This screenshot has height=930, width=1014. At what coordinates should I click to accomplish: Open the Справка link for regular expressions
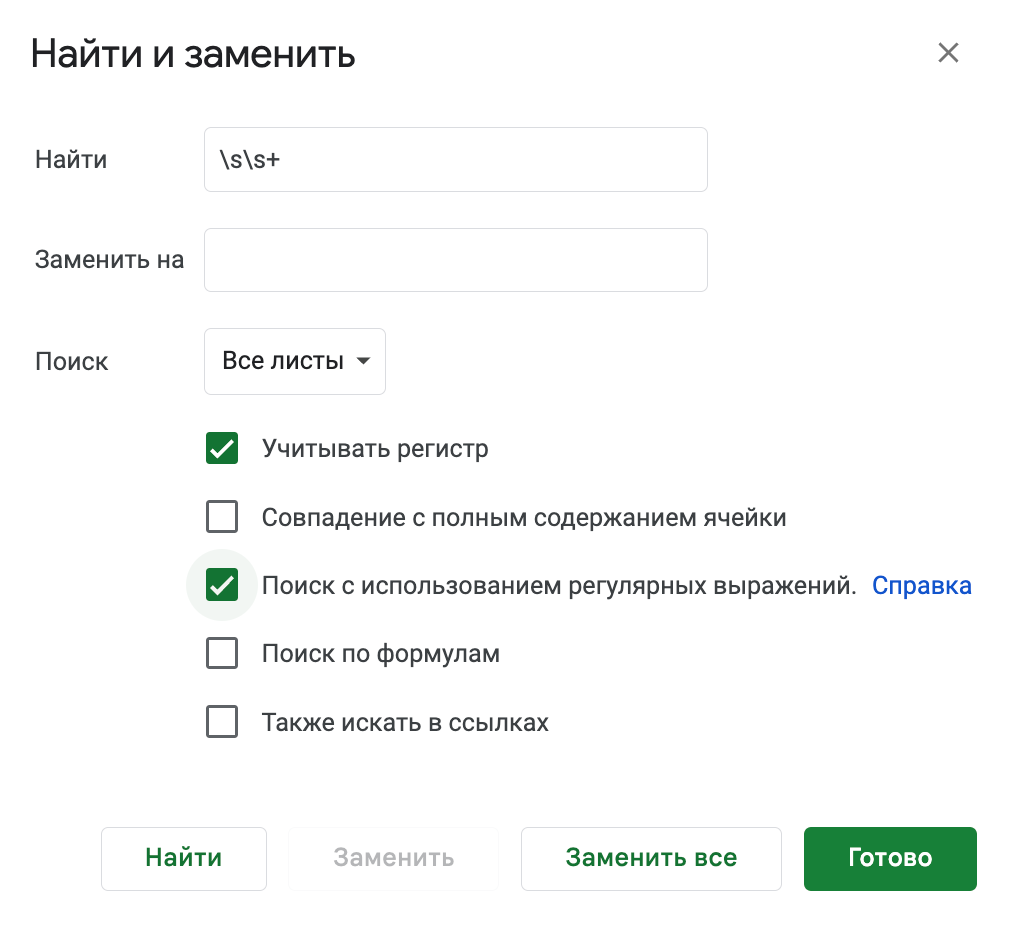921,586
